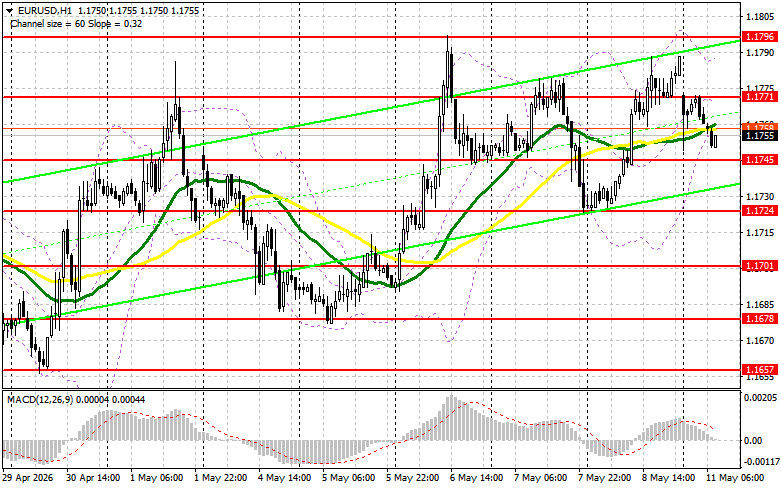Select the -0.00117 MACD scale value

[x=760, y=462]
